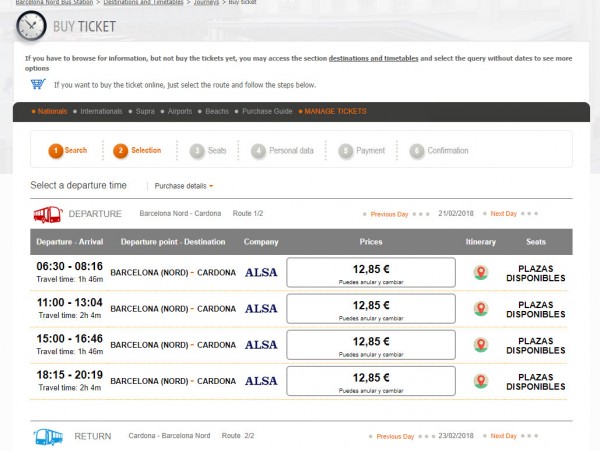Screen dimensions: 600x451
Task: Click step 6 Confirmation
Action: click(x=439, y=151)
